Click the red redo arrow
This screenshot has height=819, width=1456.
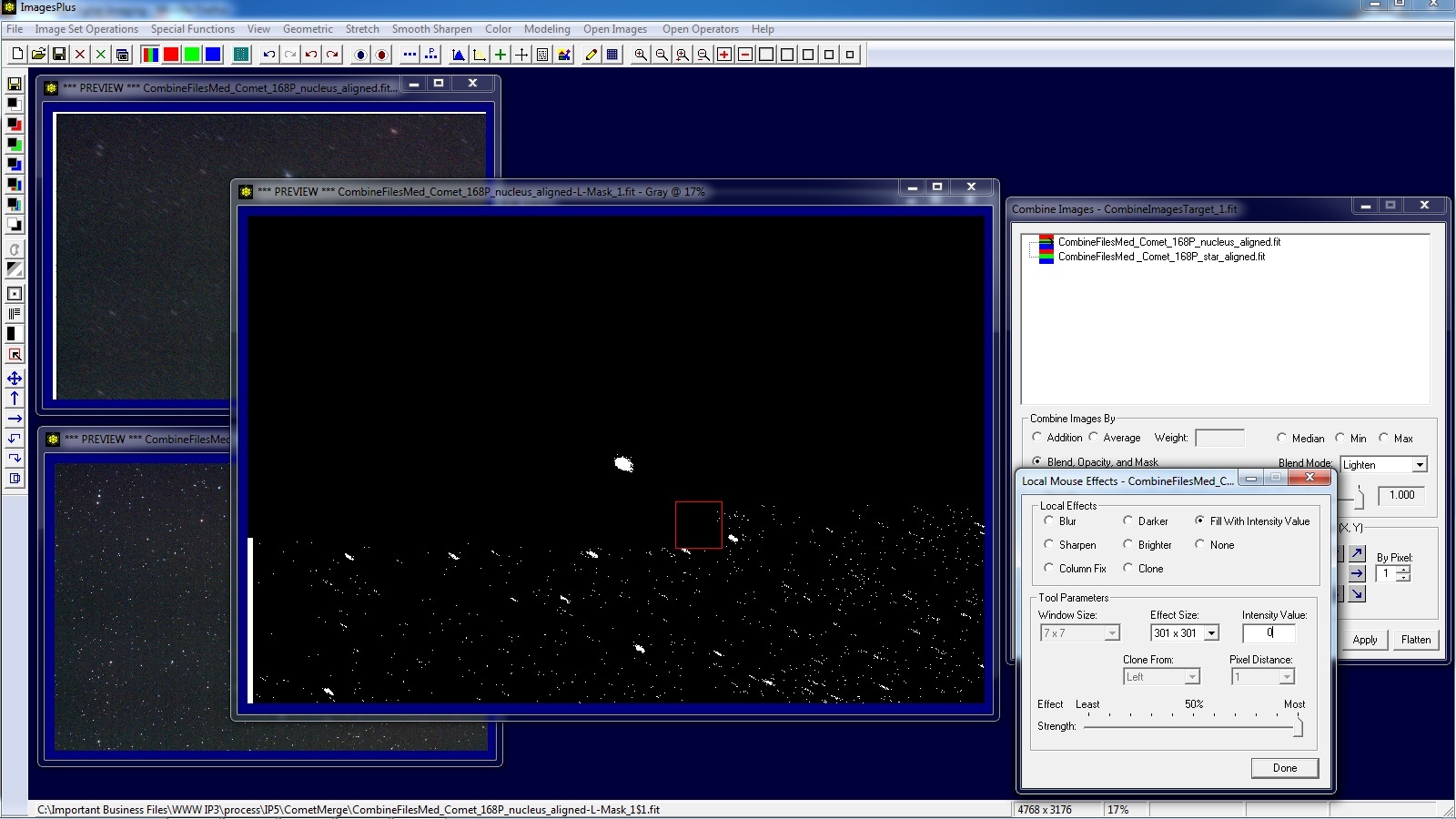tap(332, 55)
